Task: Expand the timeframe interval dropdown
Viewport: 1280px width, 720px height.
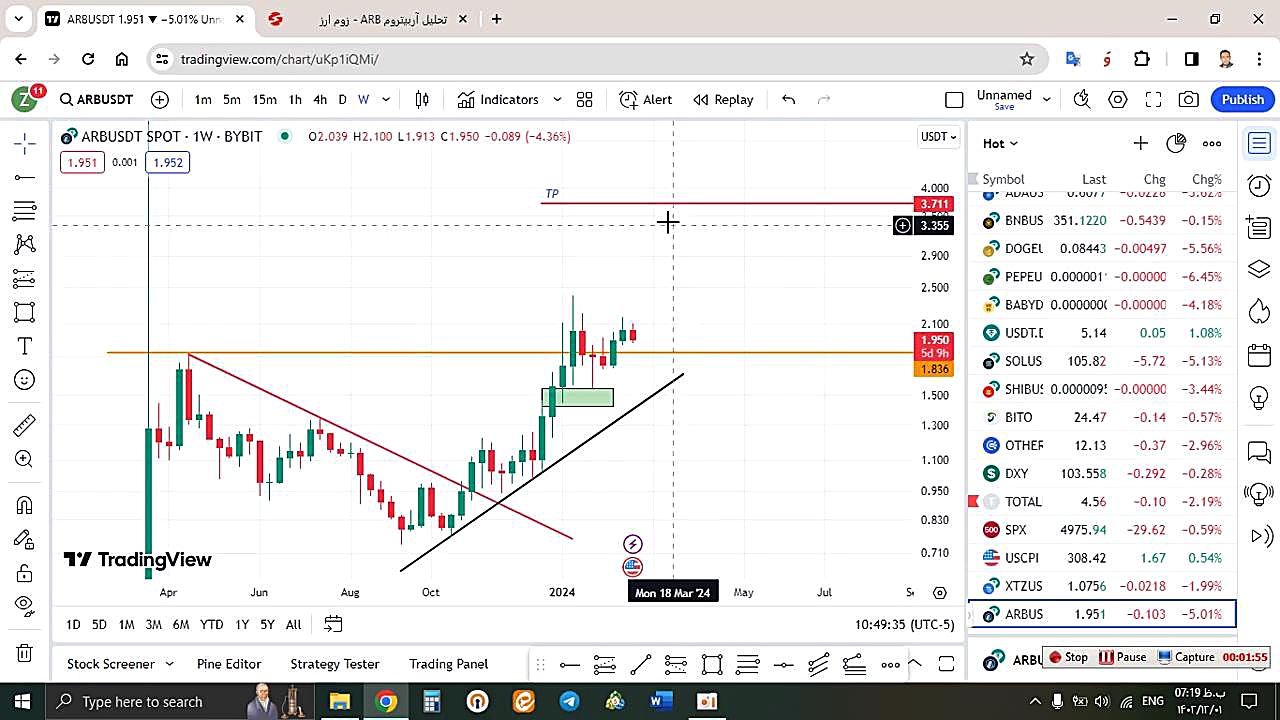Action: 386,99
